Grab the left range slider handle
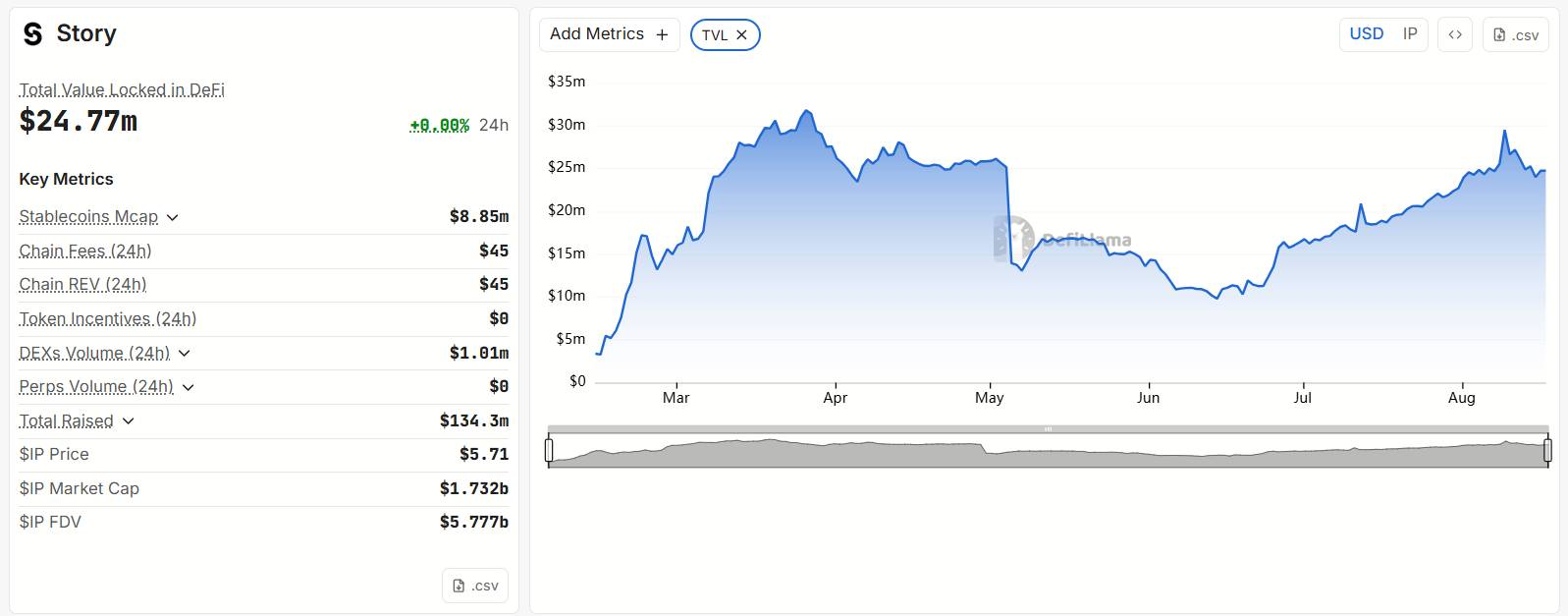 tap(549, 450)
